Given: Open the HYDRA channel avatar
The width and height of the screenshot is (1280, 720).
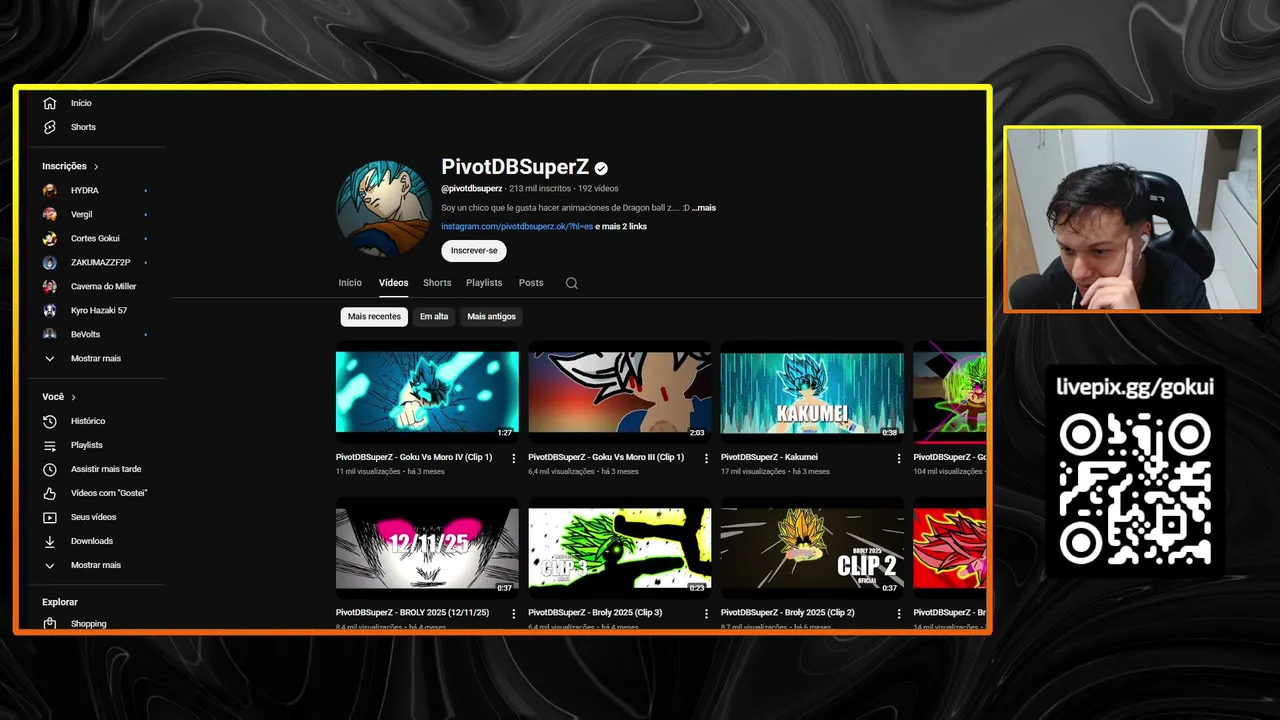Looking at the screenshot, I should click(50, 190).
